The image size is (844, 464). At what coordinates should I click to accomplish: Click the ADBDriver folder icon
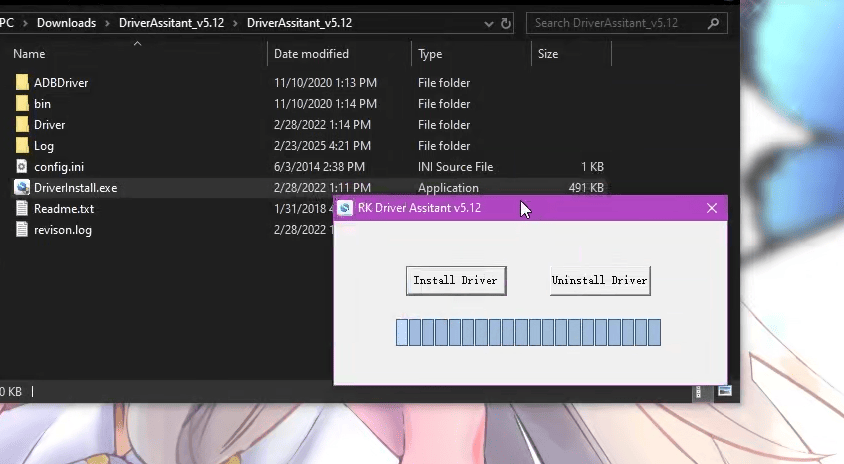tap(22, 83)
